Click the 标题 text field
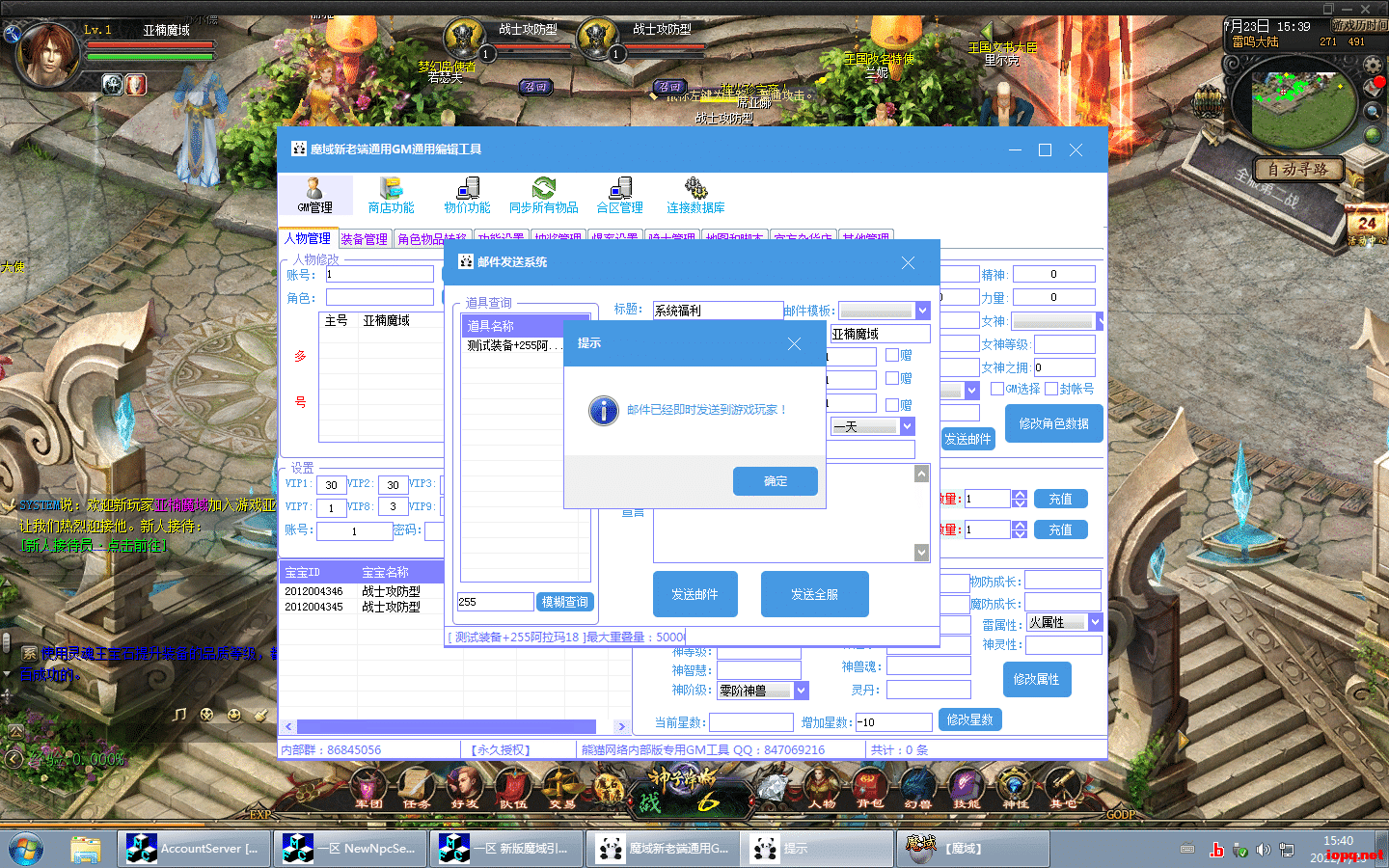 pyautogui.click(x=717, y=311)
